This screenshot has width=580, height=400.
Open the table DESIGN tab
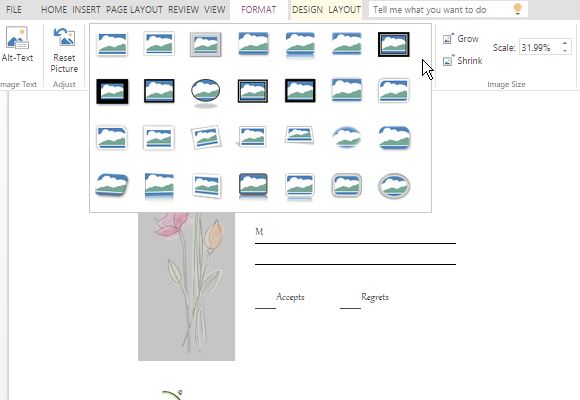click(x=307, y=10)
